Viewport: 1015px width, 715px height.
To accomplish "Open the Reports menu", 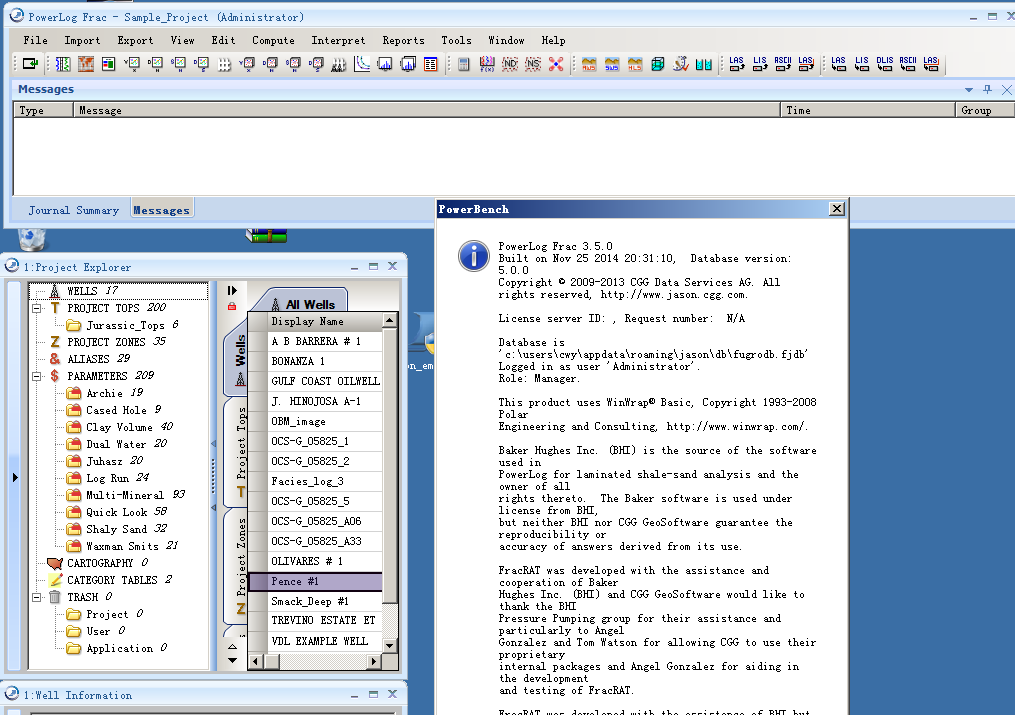I will pos(403,40).
